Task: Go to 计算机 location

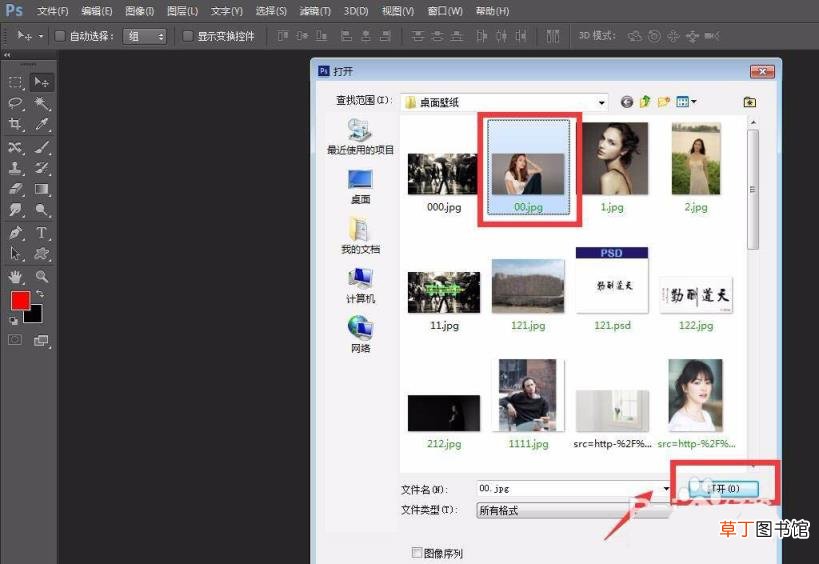Action: [x=360, y=286]
